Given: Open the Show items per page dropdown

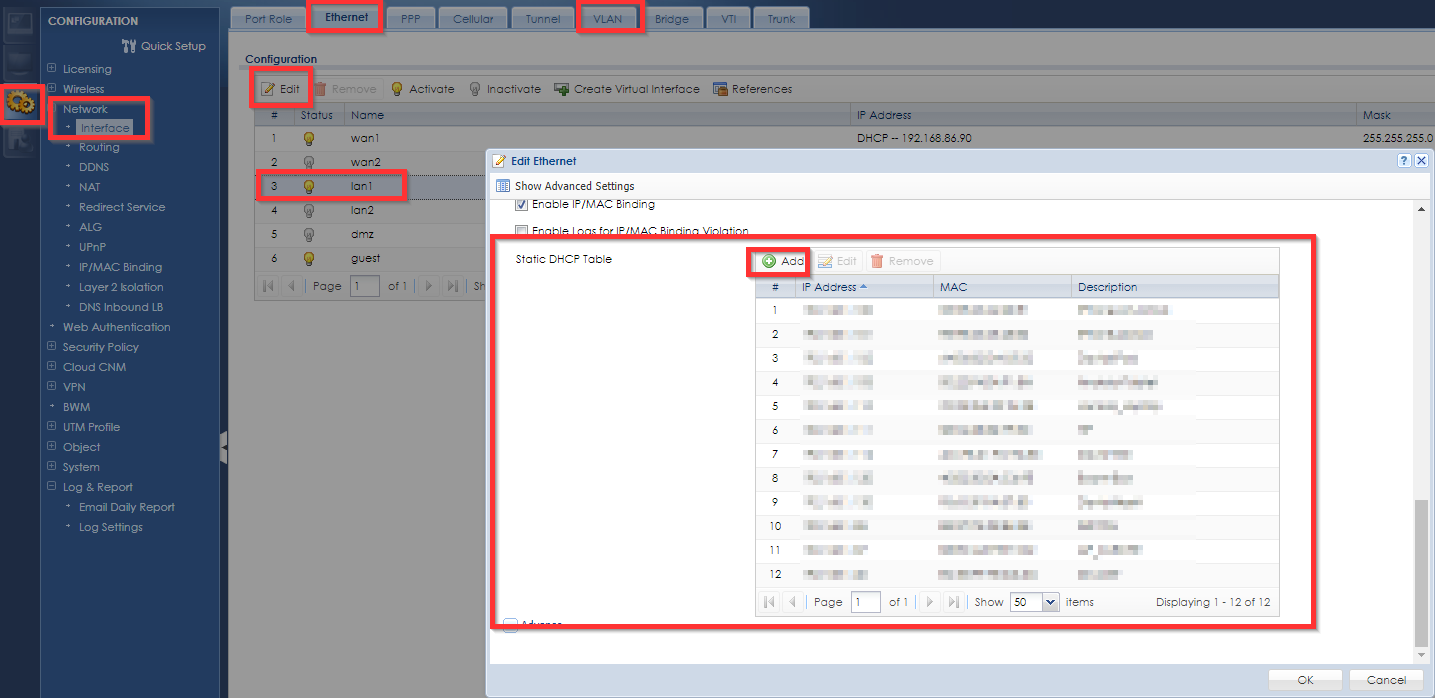Looking at the screenshot, I should (x=1050, y=602).
